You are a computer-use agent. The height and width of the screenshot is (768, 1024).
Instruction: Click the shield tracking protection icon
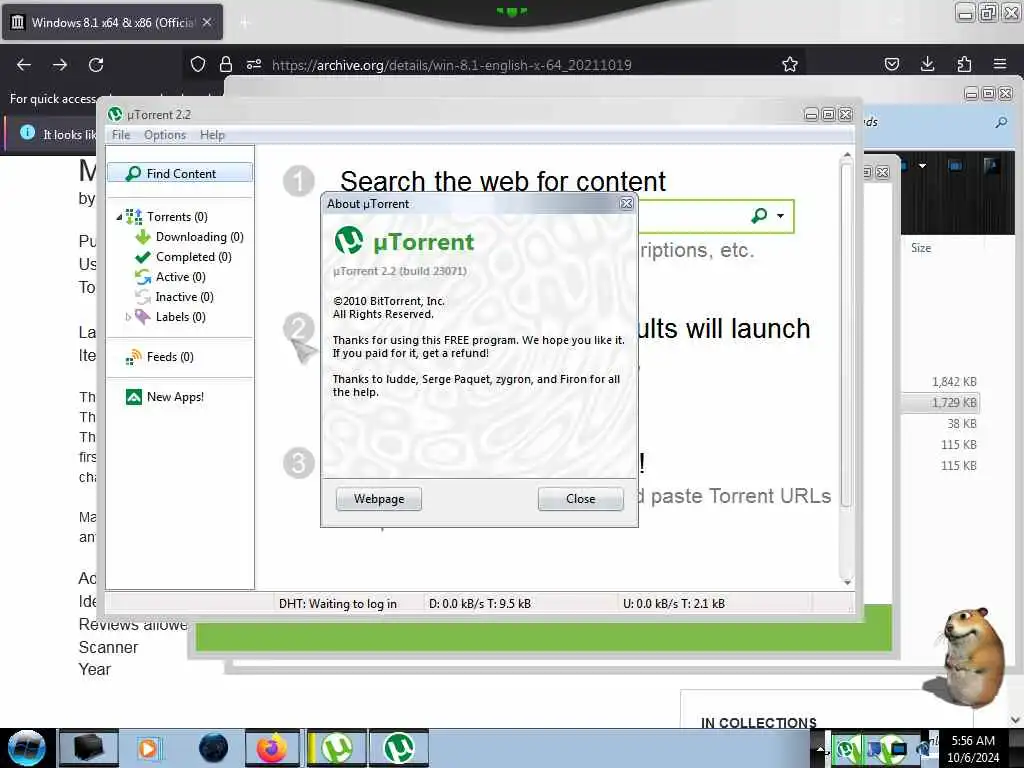point(198,64)
